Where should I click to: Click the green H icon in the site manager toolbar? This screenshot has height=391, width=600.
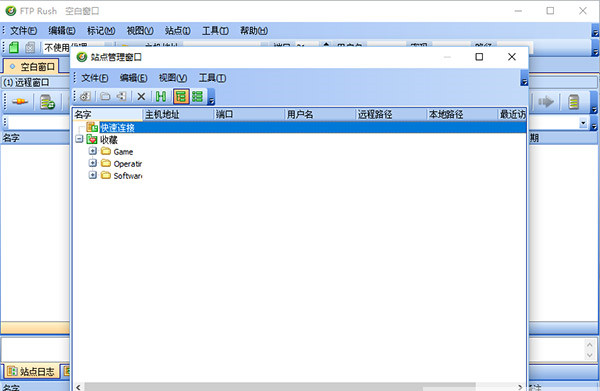pos(161,96)
